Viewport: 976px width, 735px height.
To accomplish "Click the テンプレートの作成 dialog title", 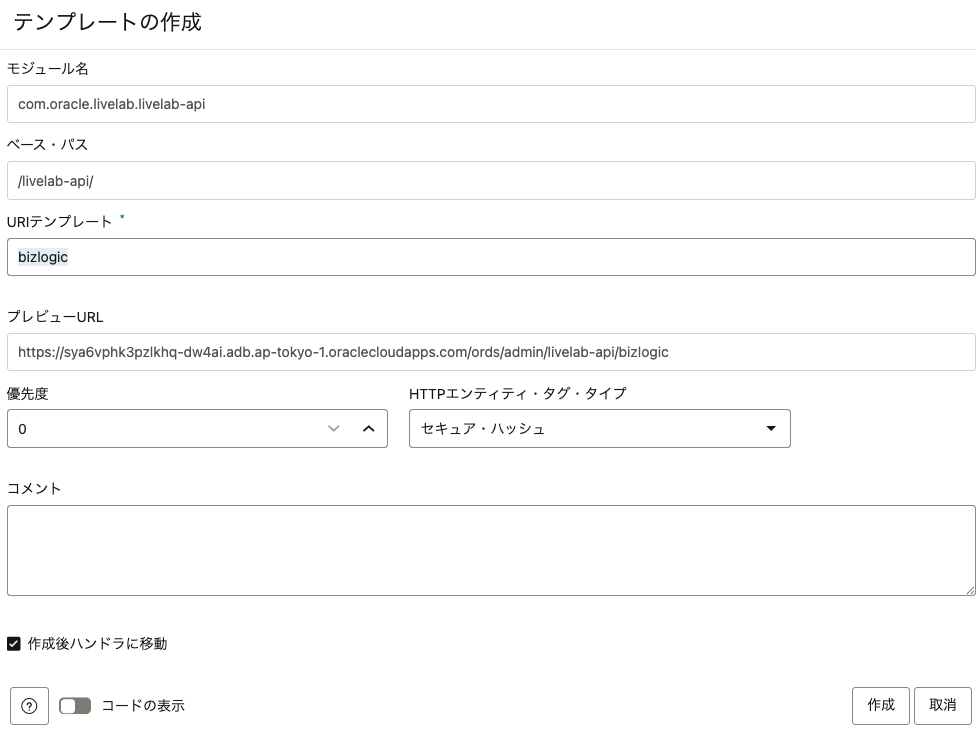I will click(x=108, y=22).
